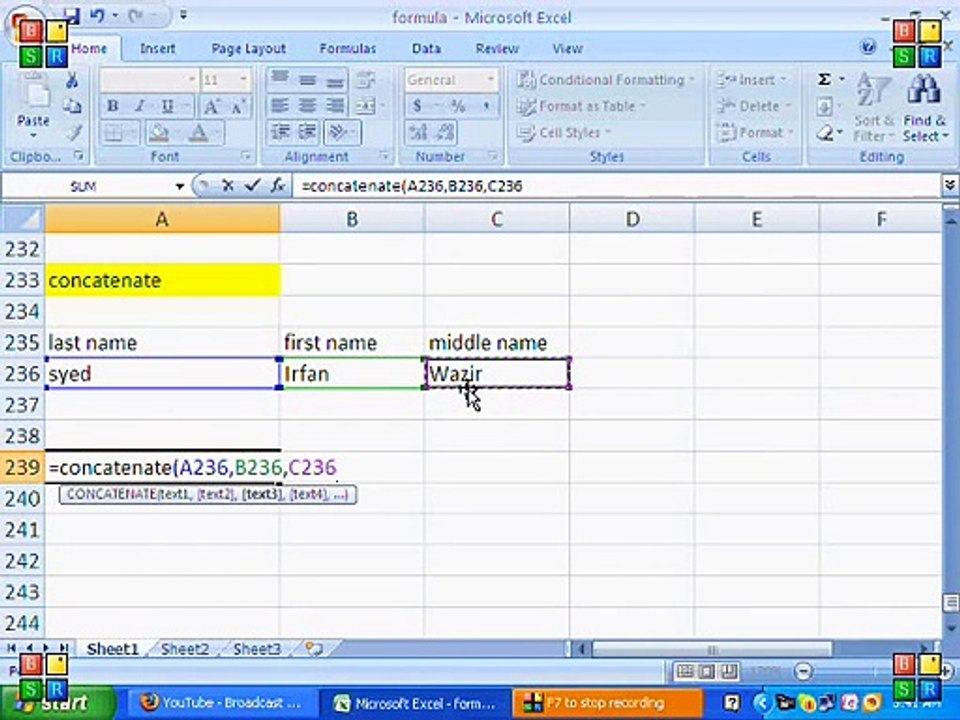Toggle Italic formatting button
This screenshot has height=720, width=960.
tap(140, 106)
